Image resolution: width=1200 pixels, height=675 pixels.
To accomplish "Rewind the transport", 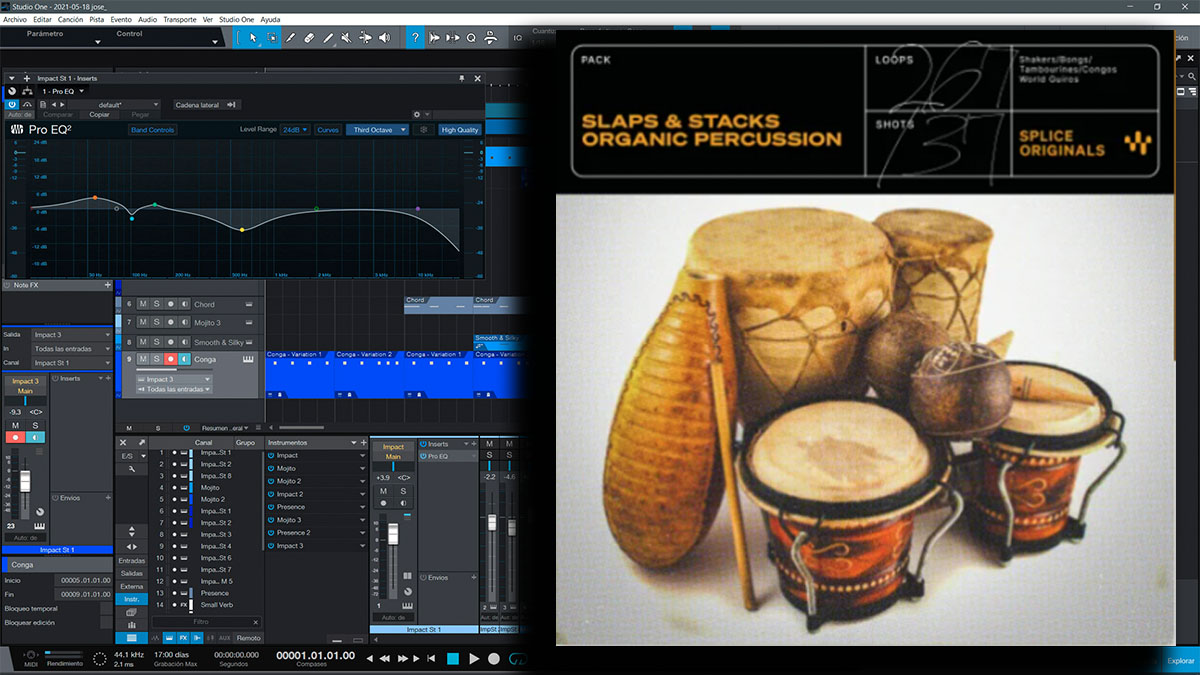I will point(387,659).
